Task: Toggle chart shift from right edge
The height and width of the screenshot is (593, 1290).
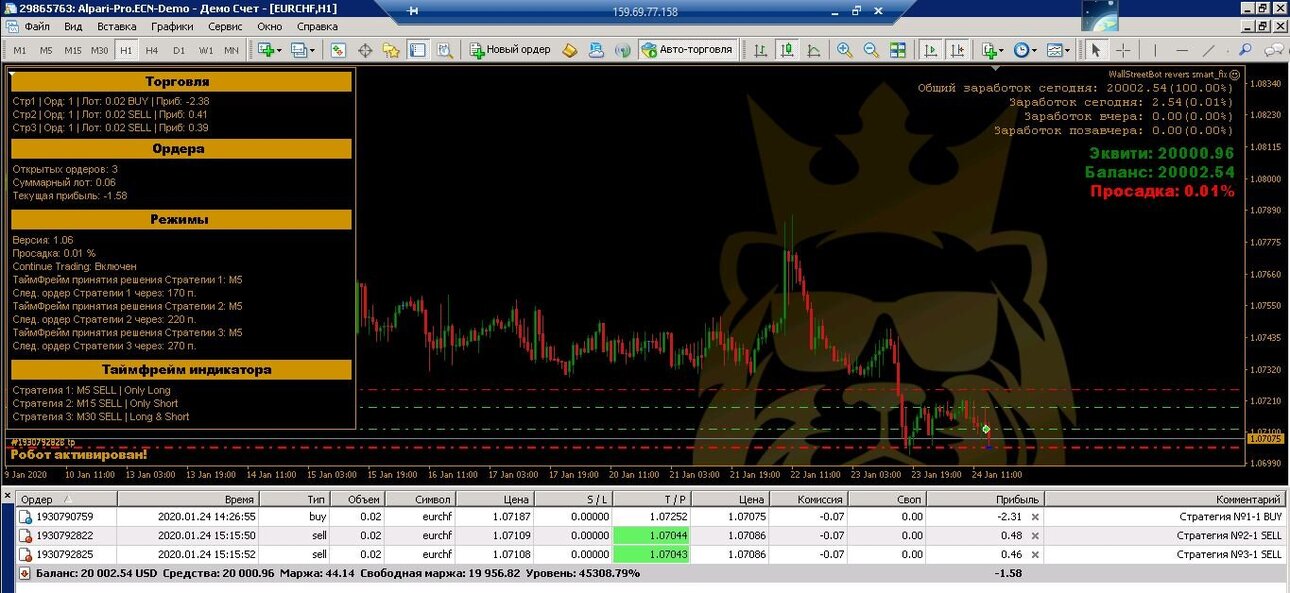Action: click(958, 50)
